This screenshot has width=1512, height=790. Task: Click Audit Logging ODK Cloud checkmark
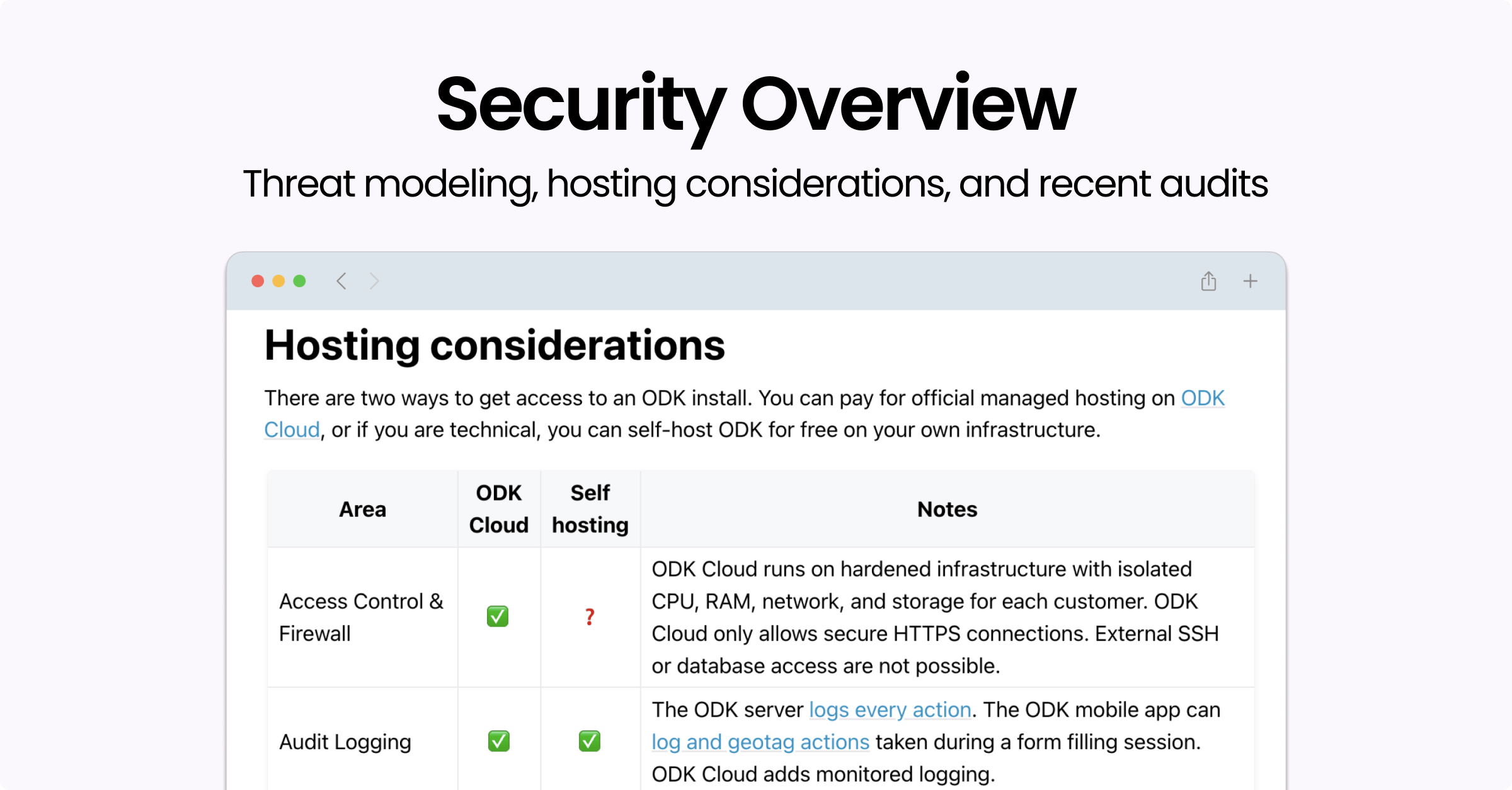tap(498, 741)
